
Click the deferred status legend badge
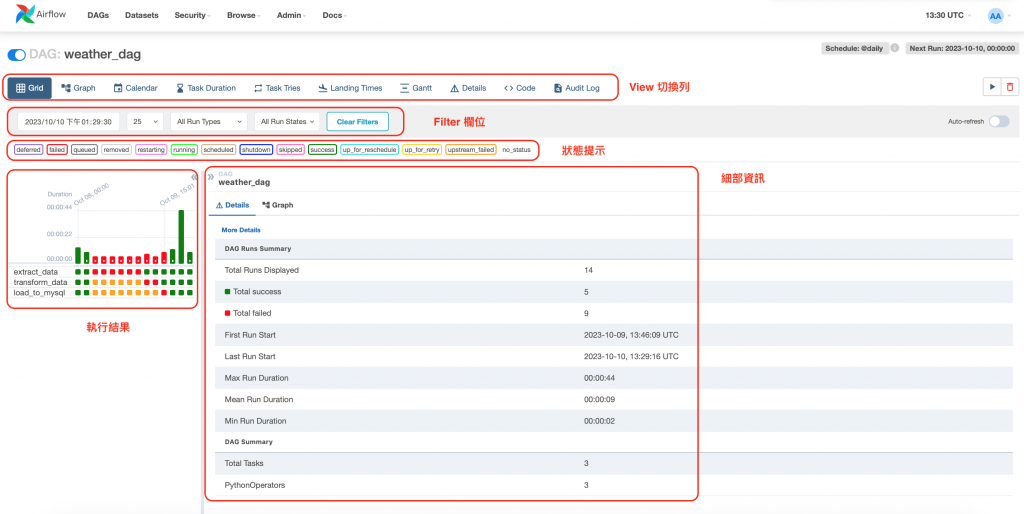pos(28,150)
